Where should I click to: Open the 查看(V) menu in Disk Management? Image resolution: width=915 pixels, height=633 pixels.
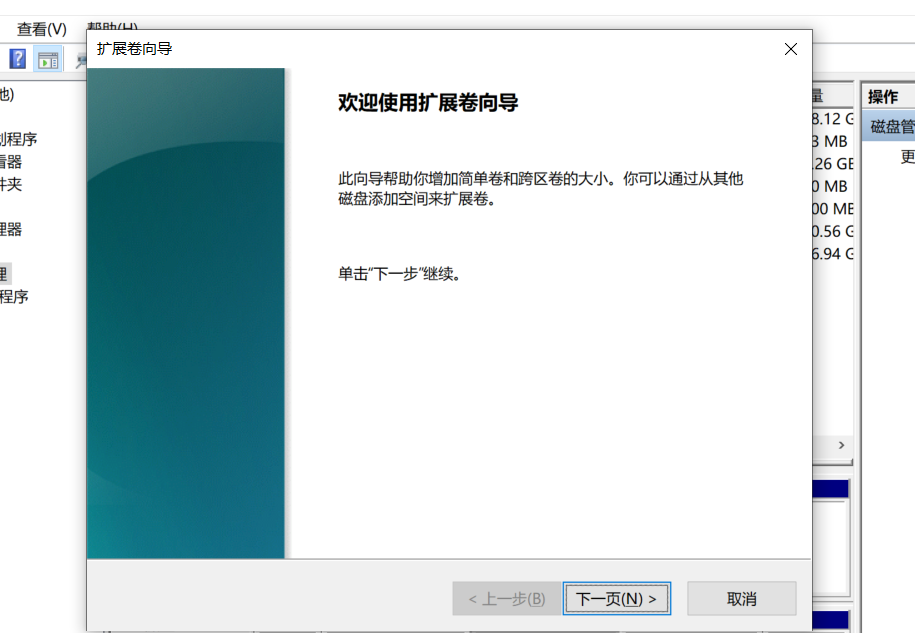41,29
